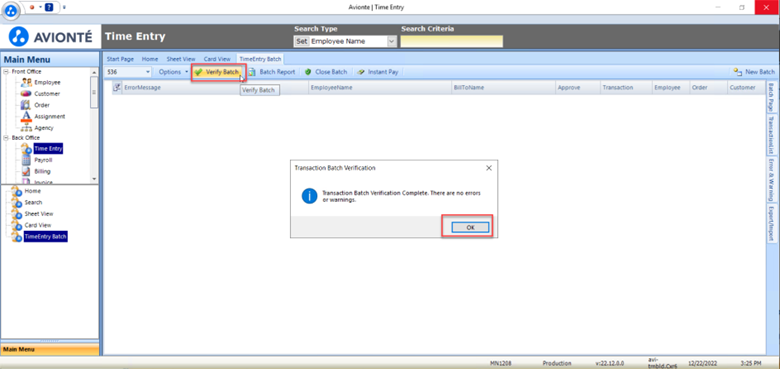
Task: Switch to the Card View tab
Action: [x=217, y=59]
